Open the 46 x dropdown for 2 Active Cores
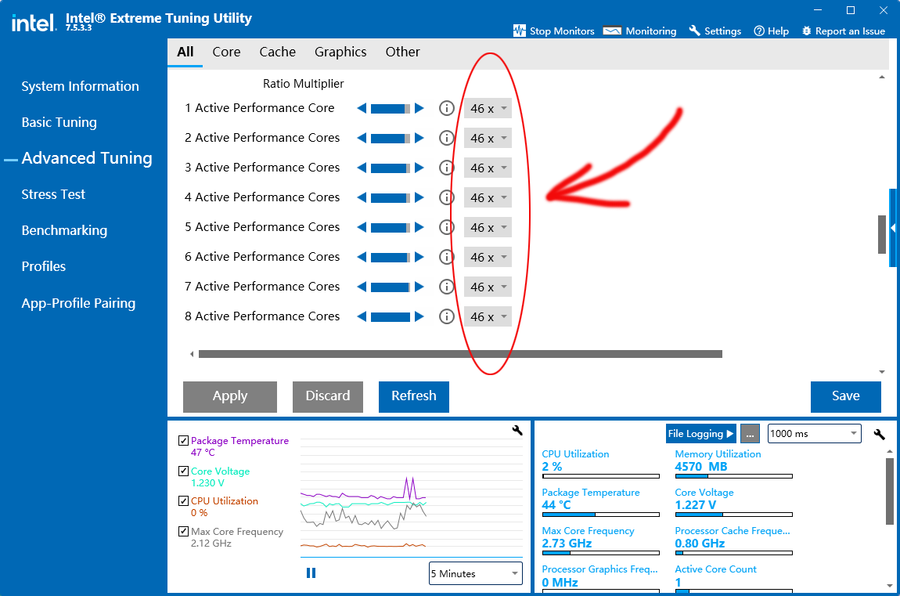The image size is (900, 596). point(489,138)
